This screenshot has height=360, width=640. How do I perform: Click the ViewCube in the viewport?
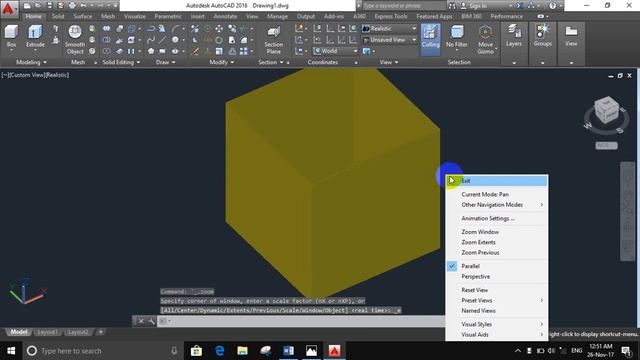coord(607,109)
